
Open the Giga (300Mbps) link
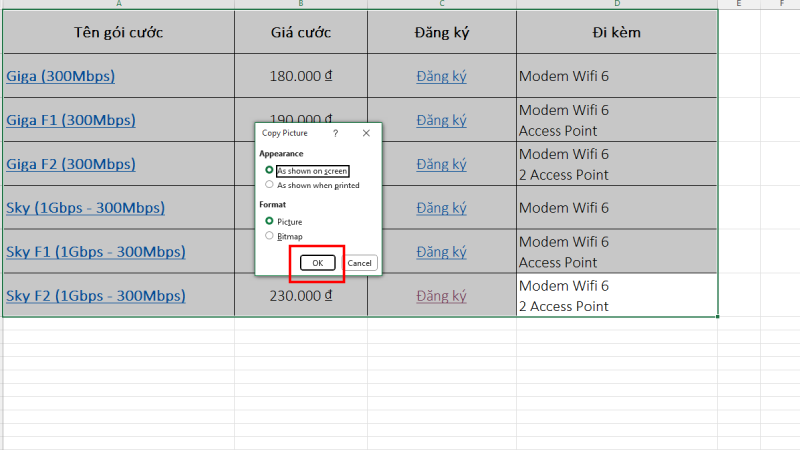click(x=60, y=76)
